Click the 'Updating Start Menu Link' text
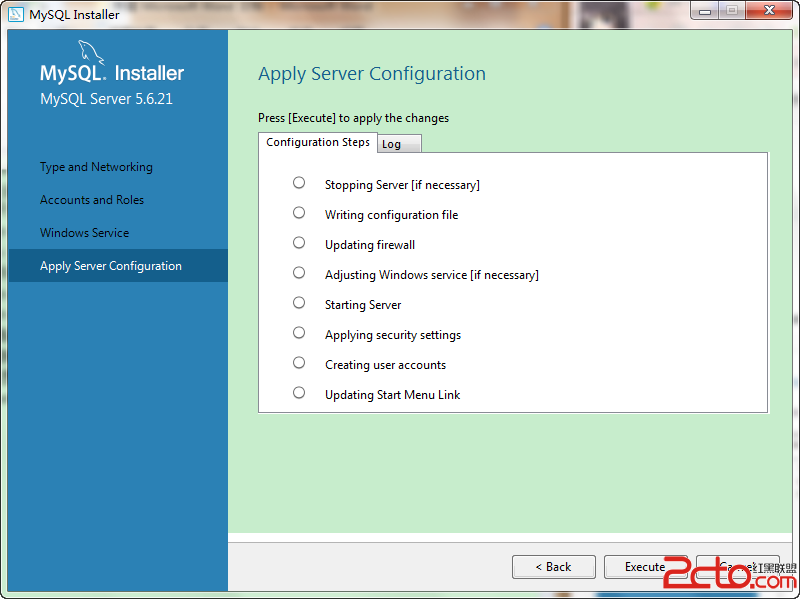This screenshot has height=599, width=800. pos(392,395)
